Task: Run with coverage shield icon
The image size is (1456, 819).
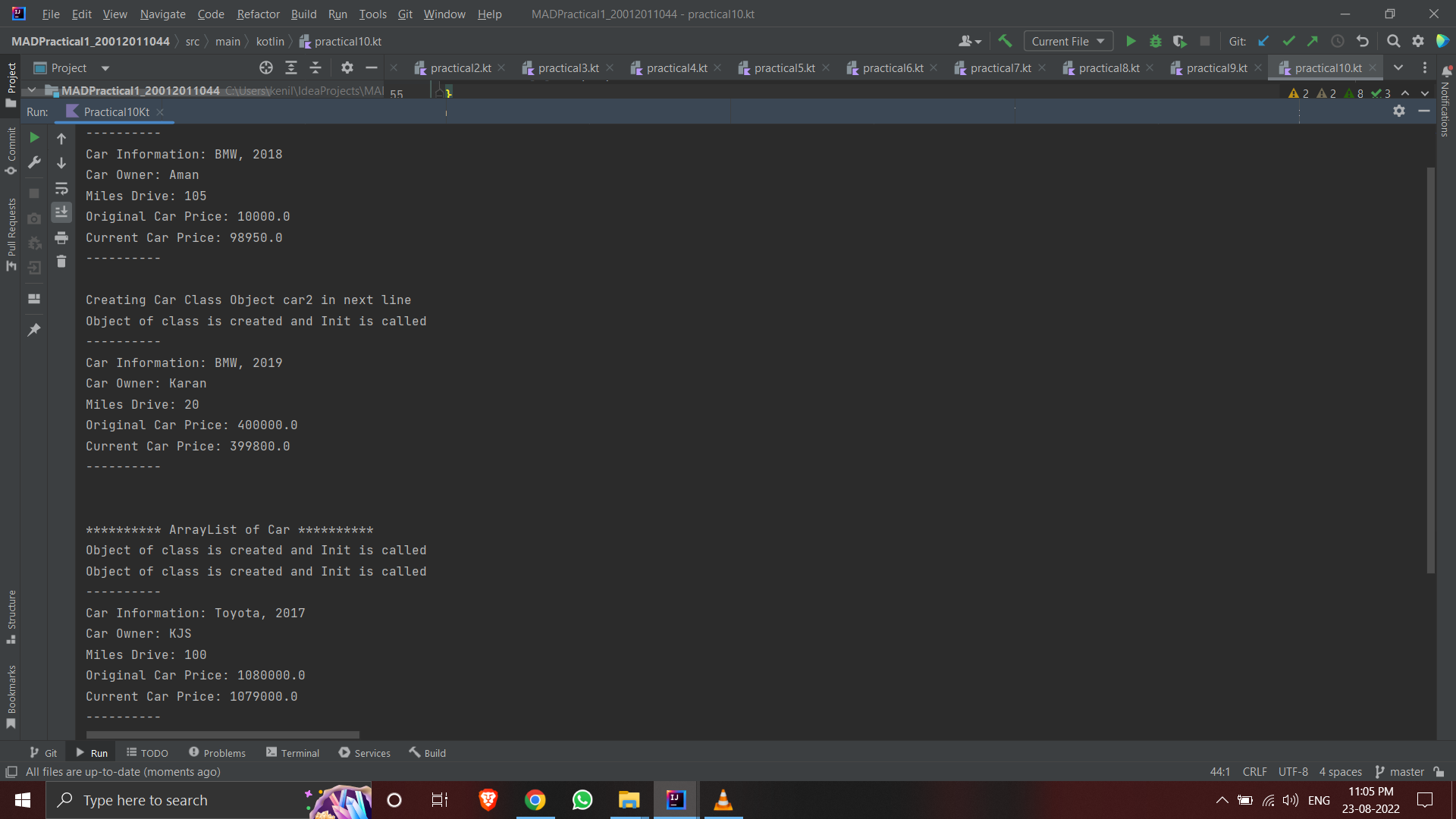Action: (x=1180, y=41)
